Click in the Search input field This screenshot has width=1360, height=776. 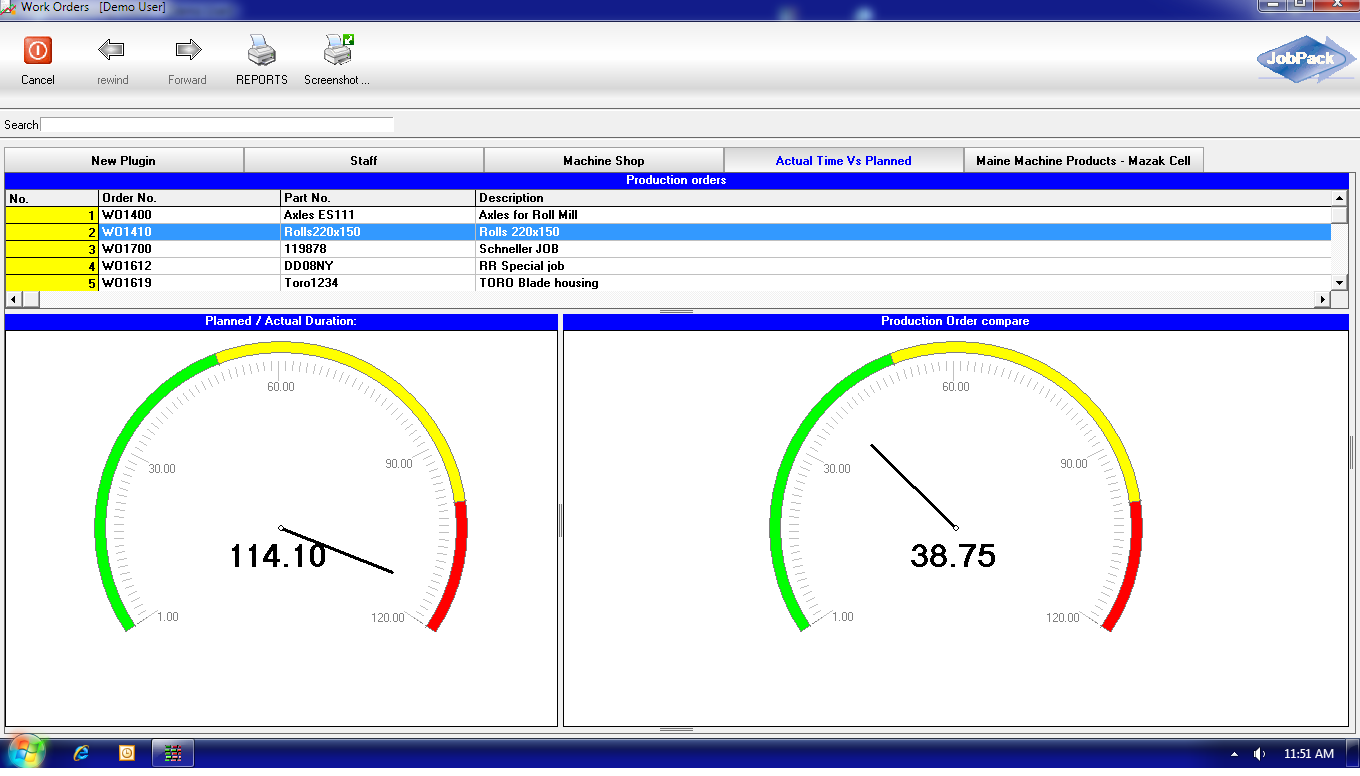pos(217,125)
